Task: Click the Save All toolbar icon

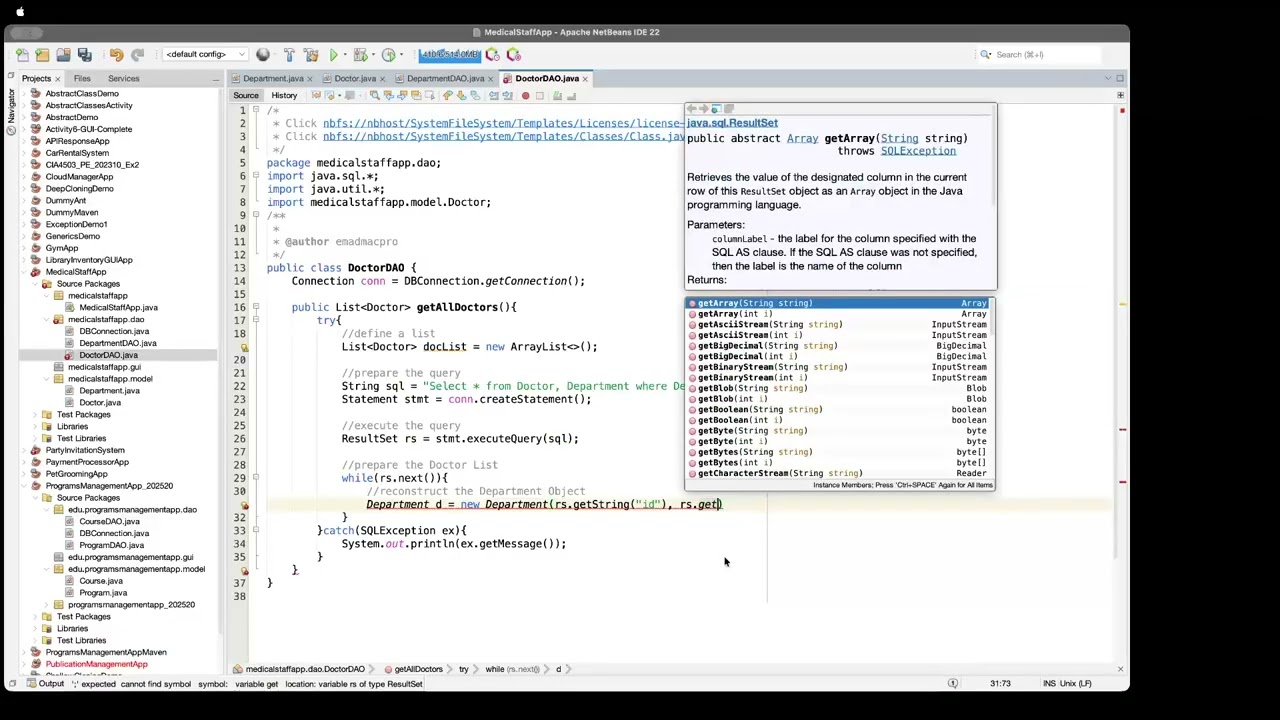Action: 84,55
